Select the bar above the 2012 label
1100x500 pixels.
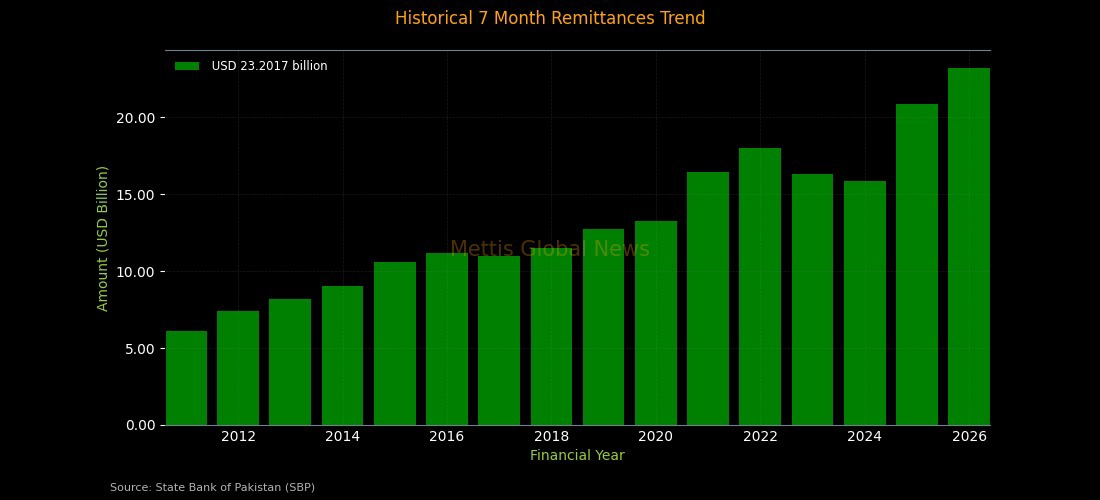[x=238, y=368]
